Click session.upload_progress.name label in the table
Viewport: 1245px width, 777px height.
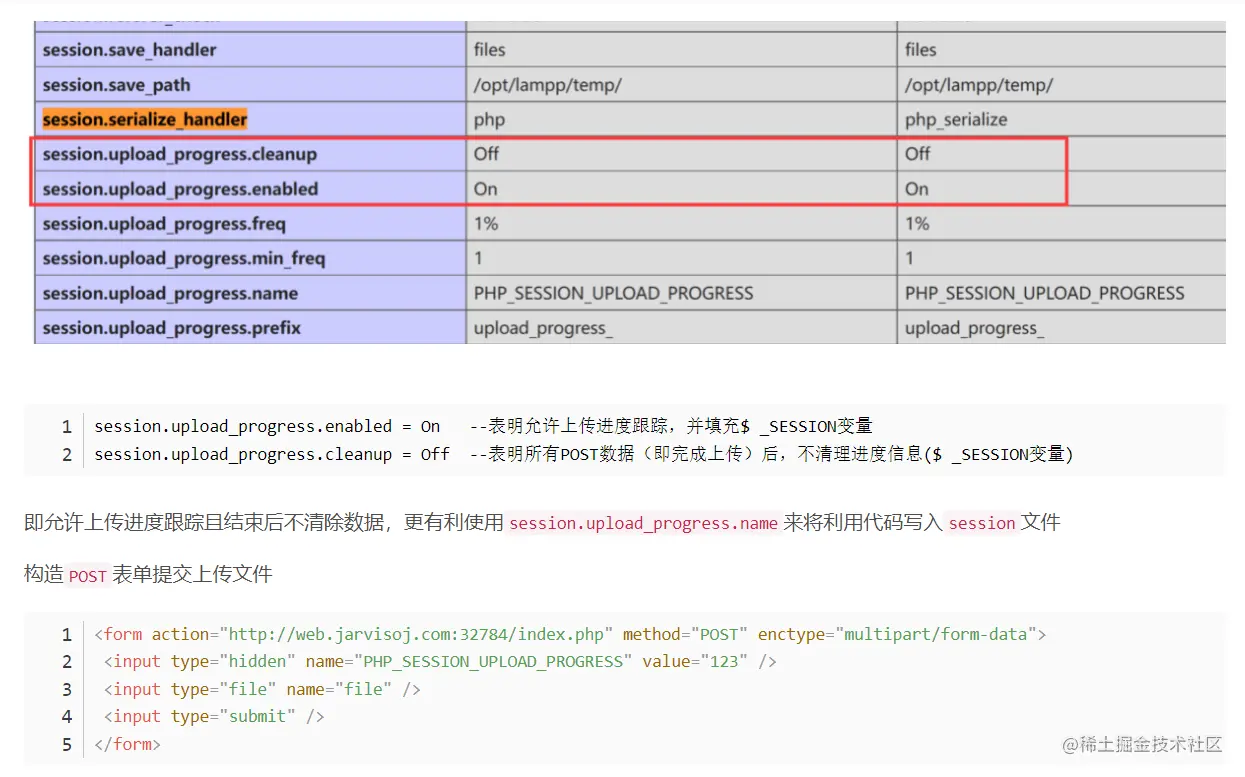point(170,294)
